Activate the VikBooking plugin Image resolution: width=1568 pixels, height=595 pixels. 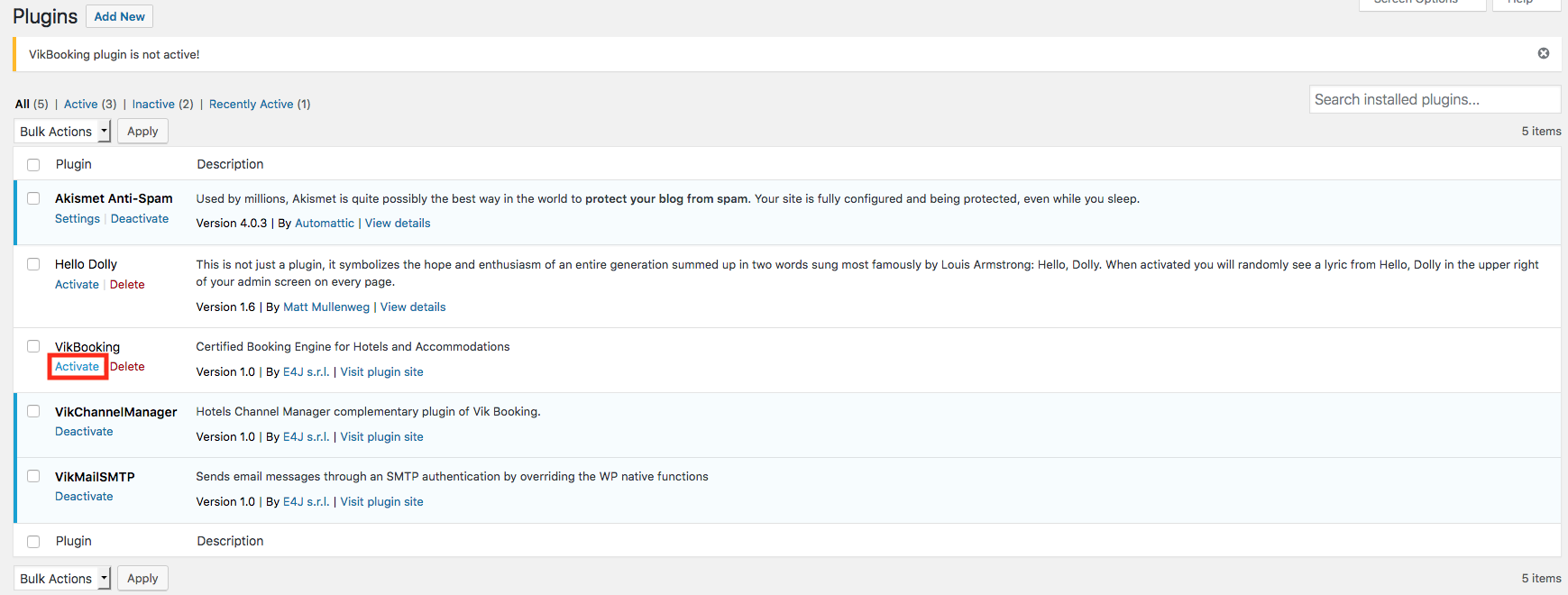(77, 367)
